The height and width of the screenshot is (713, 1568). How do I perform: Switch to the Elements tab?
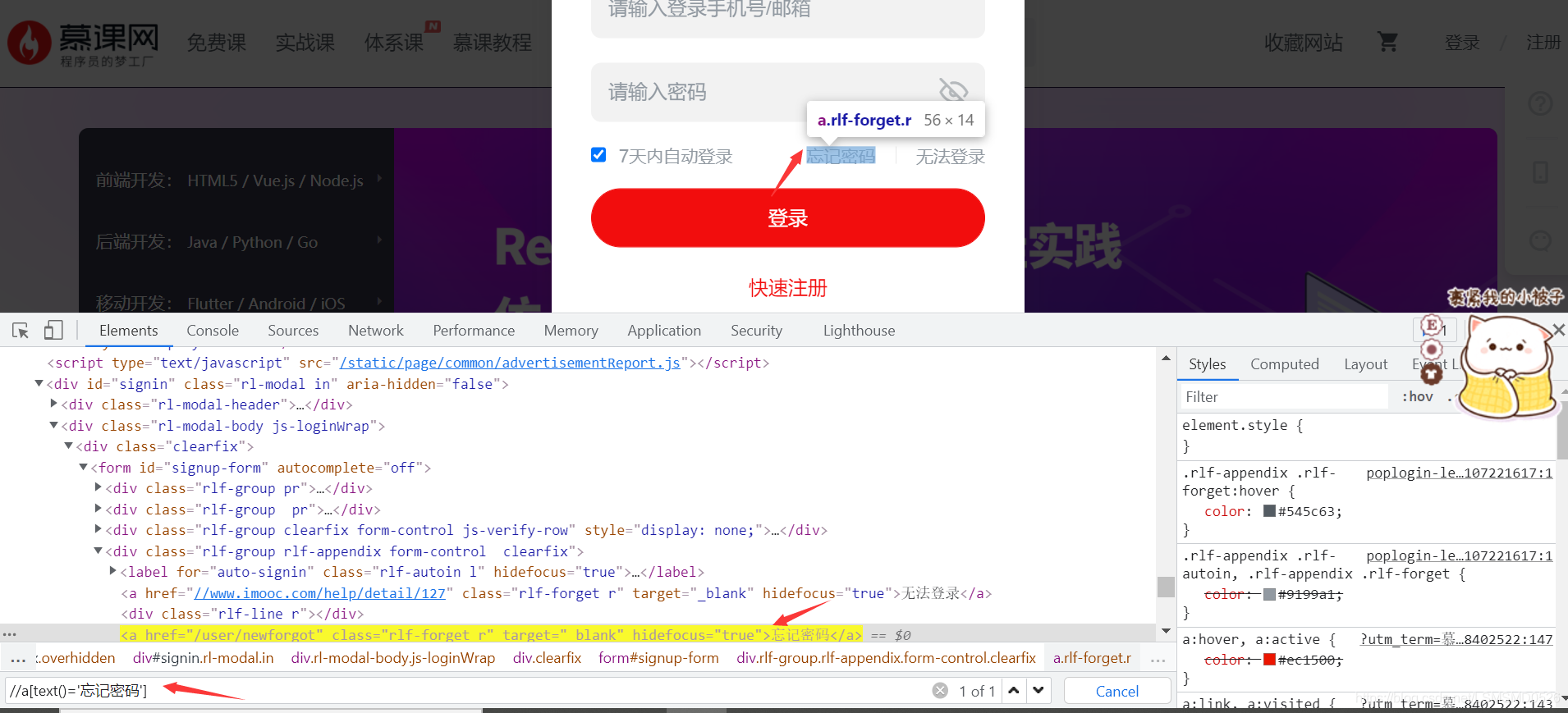point(128,331)
